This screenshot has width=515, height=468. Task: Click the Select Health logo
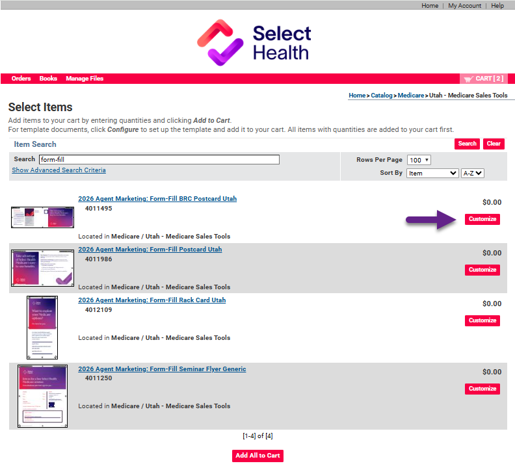pyautogui.click(x=254, y=42)
